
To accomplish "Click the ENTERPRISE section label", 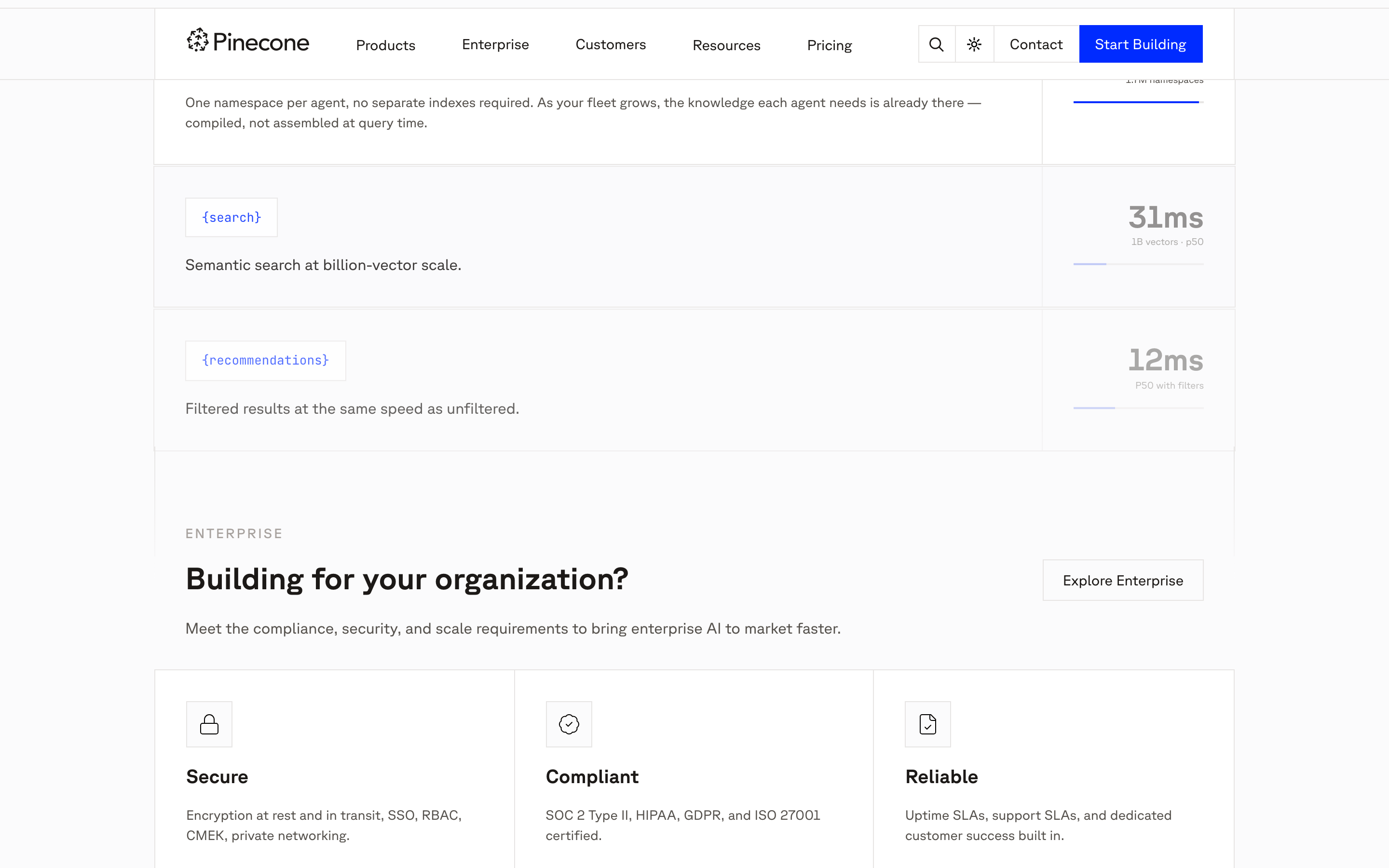I will click(233, 534).
